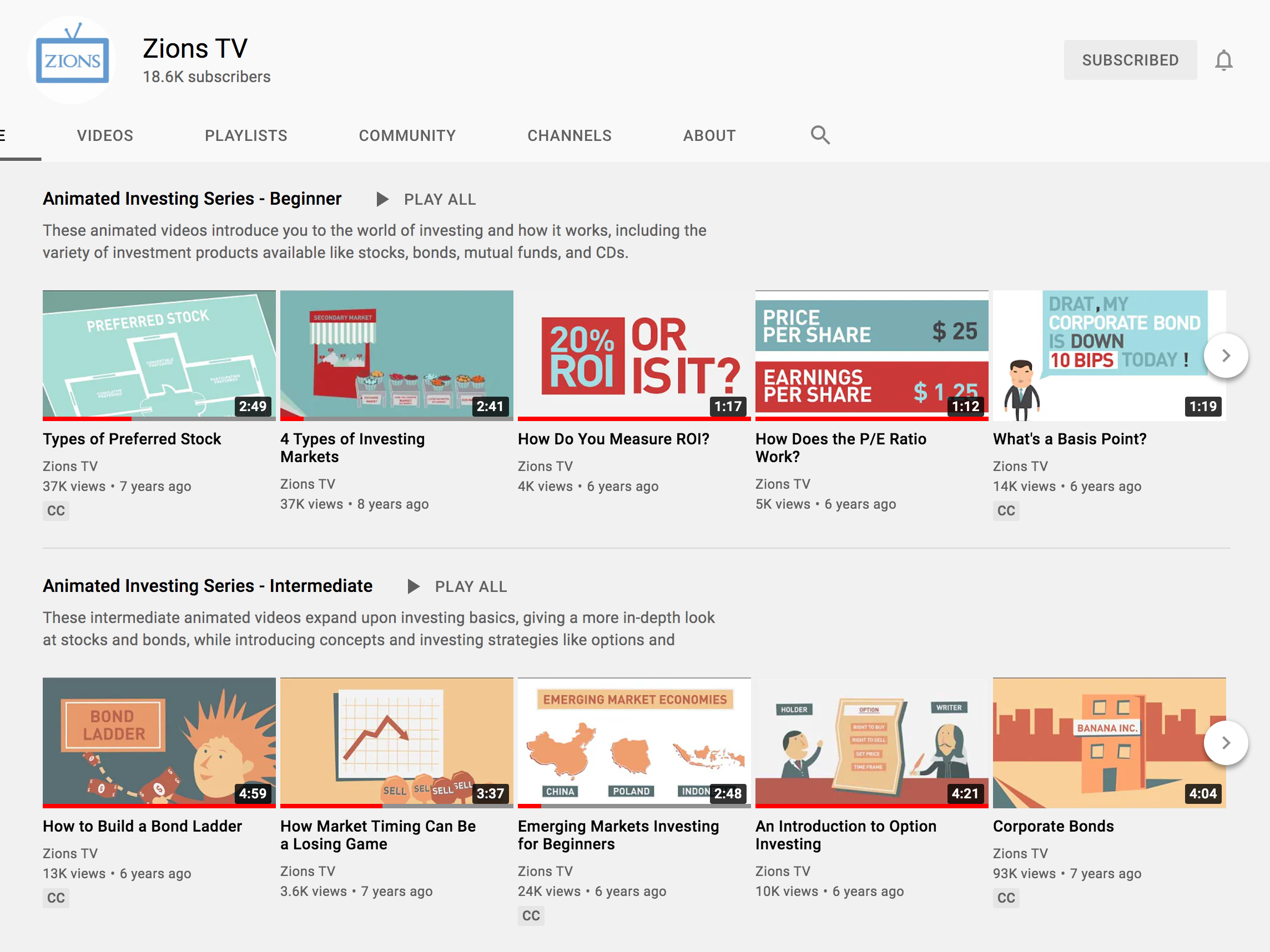
Task: Click Preferred Stock video thumbnail
Action: click(x=159, y=355)
